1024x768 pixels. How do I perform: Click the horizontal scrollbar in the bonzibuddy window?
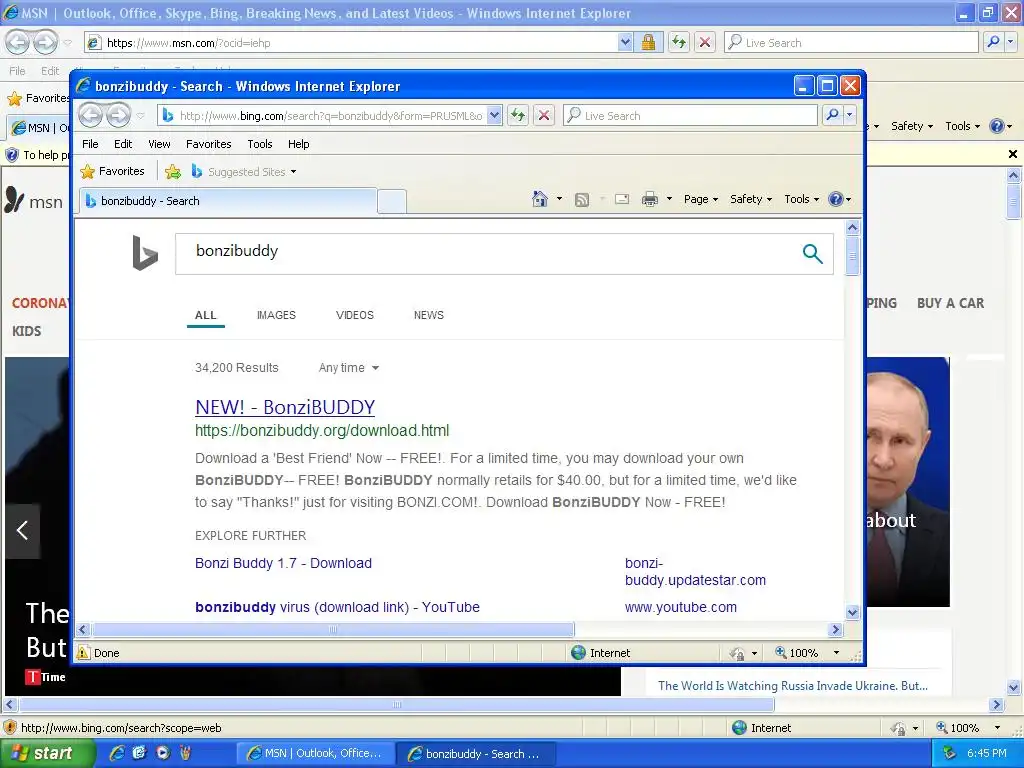333,630
